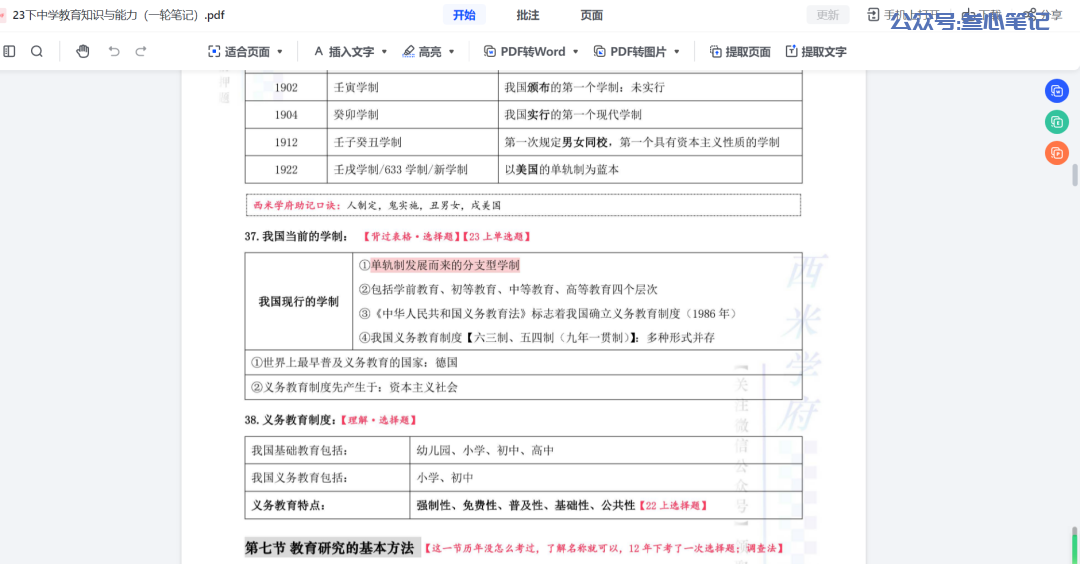Click the heading 37. 我国当前的学制
This screenshot has height=564, width=1080.
pyautogui.click(x=296, y=236)
